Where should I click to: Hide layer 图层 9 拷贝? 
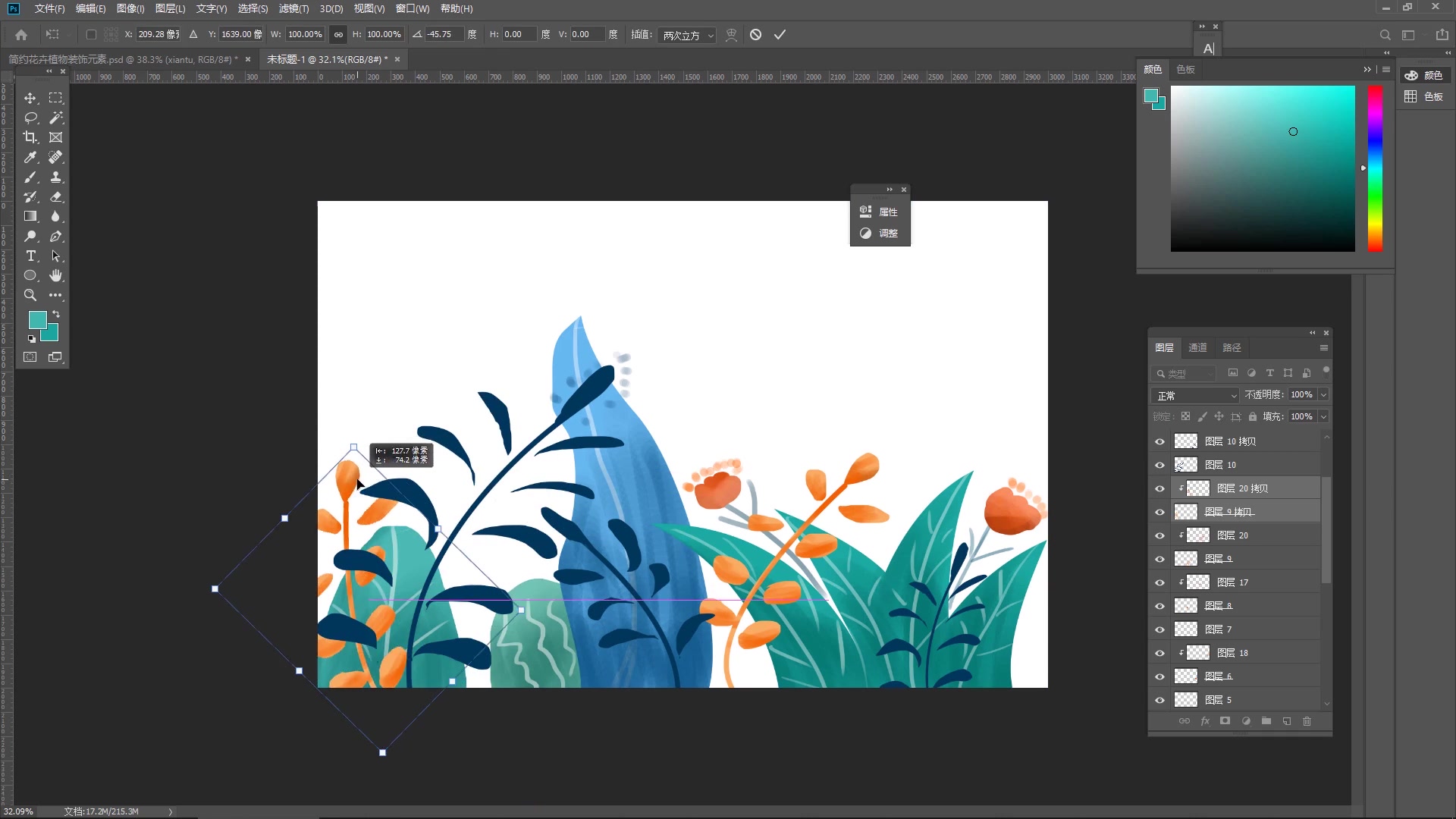(1159, 512)
